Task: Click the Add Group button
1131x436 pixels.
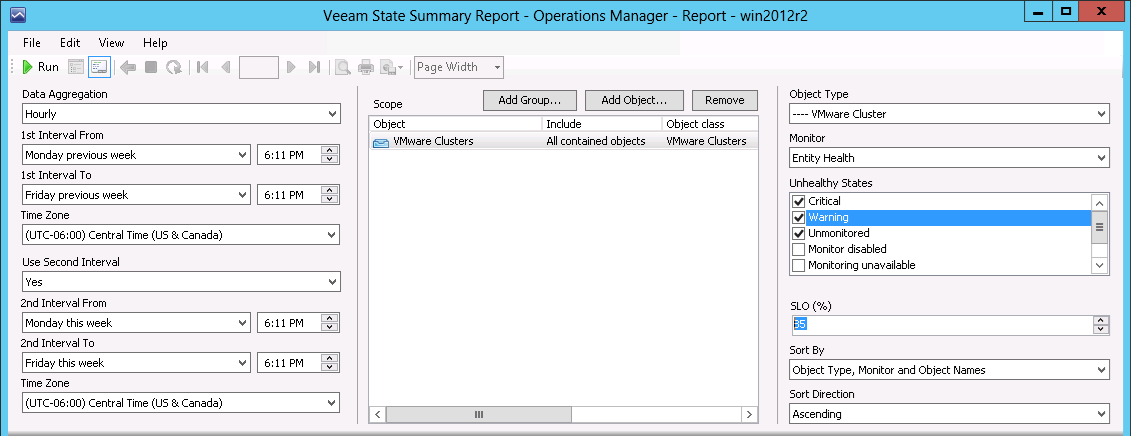Action: (x=530, y=100)
